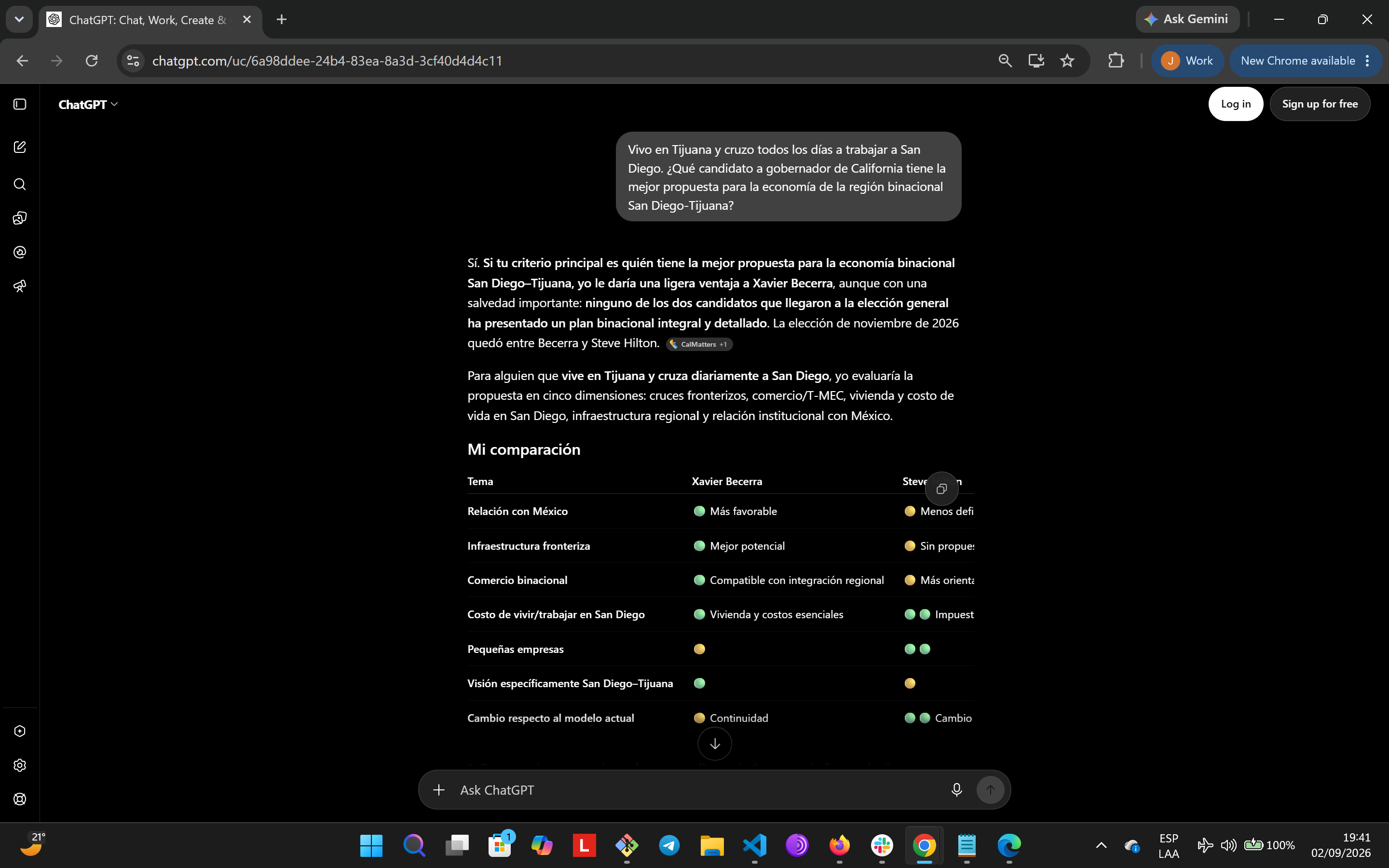Open the Chrome three-dot menu
Image resolution: width=1389 pixels, height=868 pixels.
coord(1367,61)
